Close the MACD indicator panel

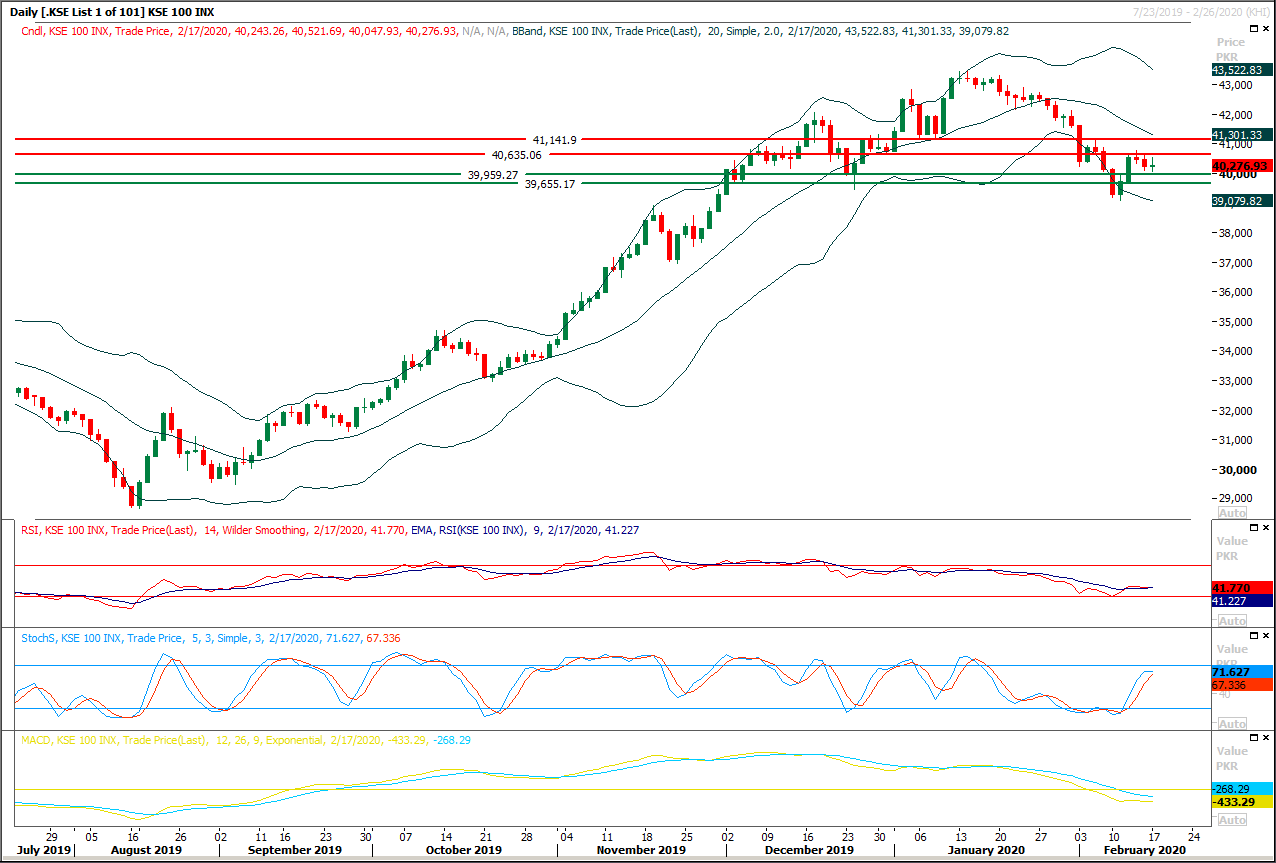tap(1266, 737)
